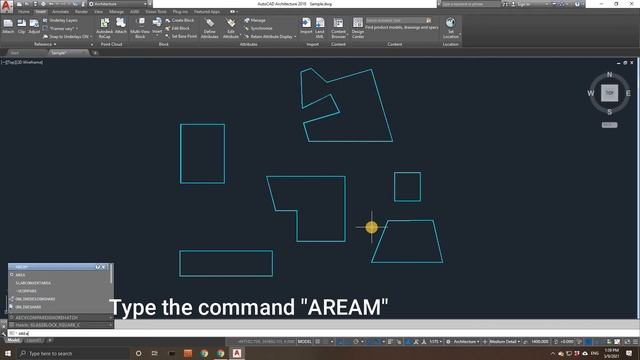This screenshot has height=360, width=640.
Task: Toggle Snap to Underlays ON setting
Action: [66, 36]
